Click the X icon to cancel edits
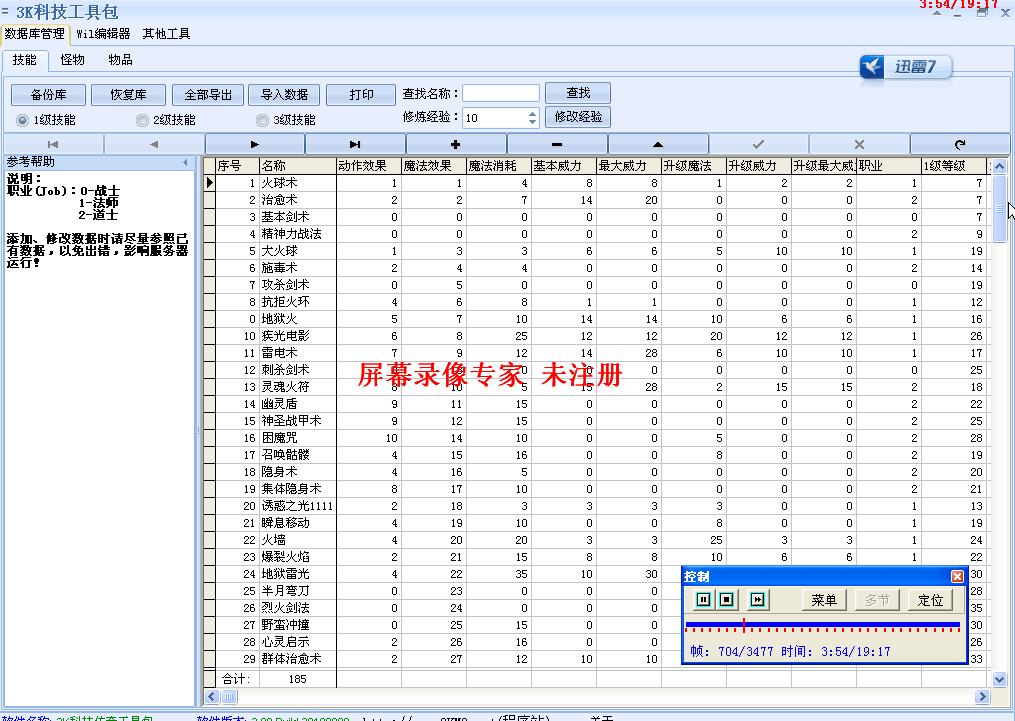The height and width of the screenshot is (721, 1015). 858,144
